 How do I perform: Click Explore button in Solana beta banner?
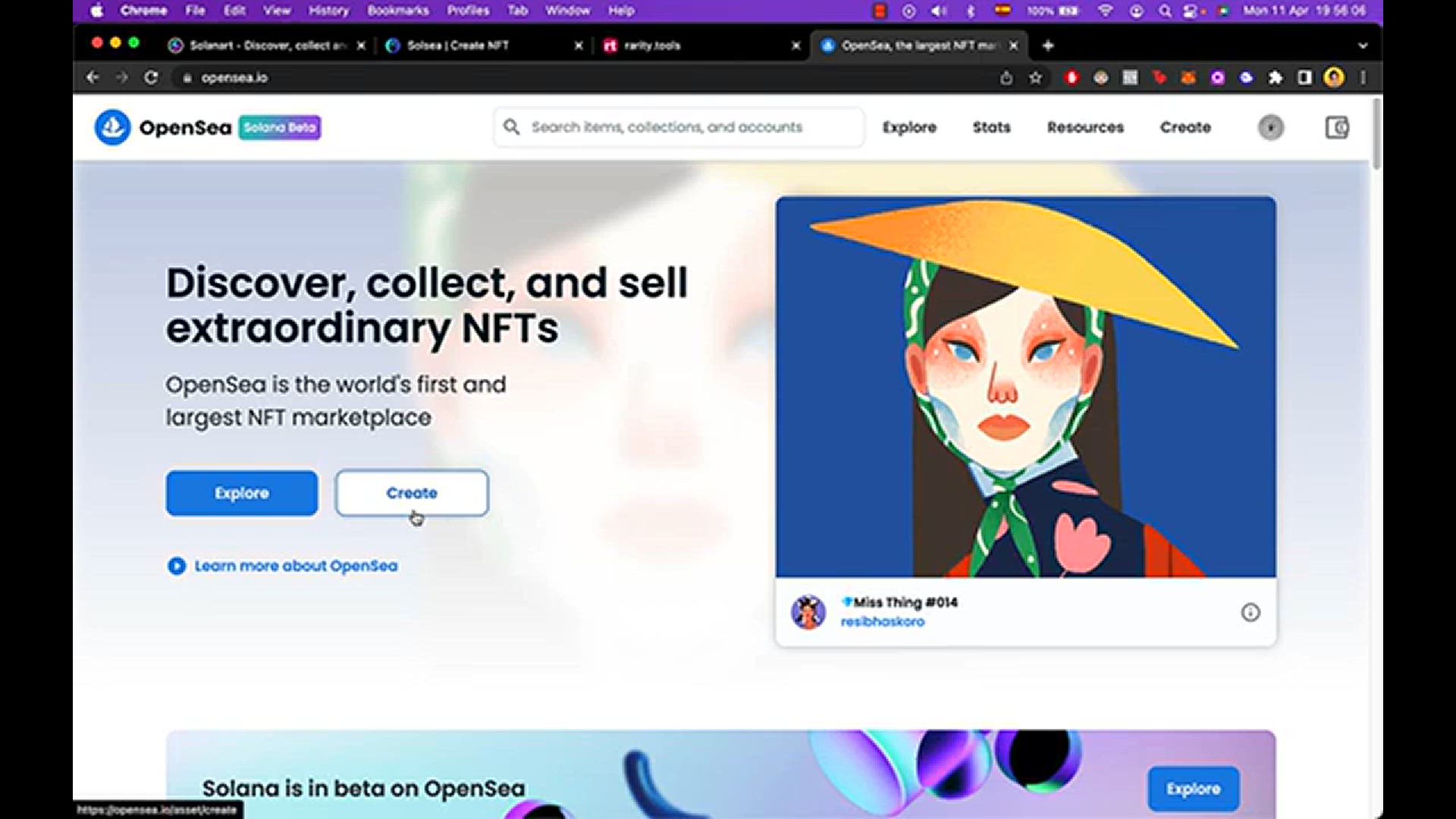(x=1194, y=789)
